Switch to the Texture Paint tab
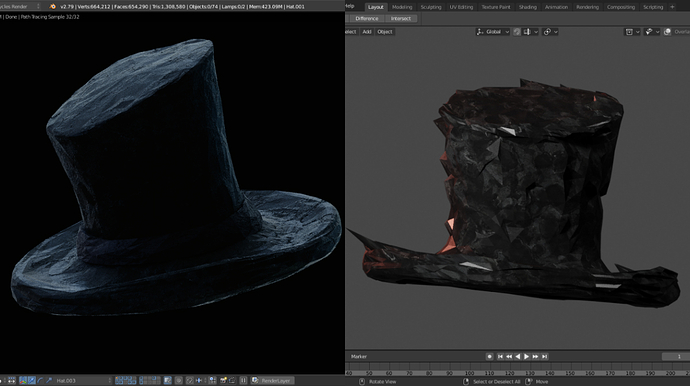Viewport: 690px width, 386px height. point(495,7)
